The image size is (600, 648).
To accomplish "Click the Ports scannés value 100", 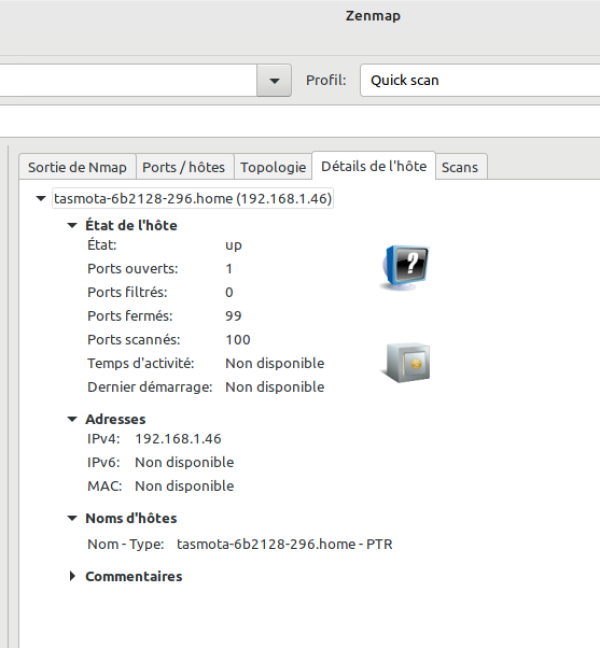I will click(238, 339).
